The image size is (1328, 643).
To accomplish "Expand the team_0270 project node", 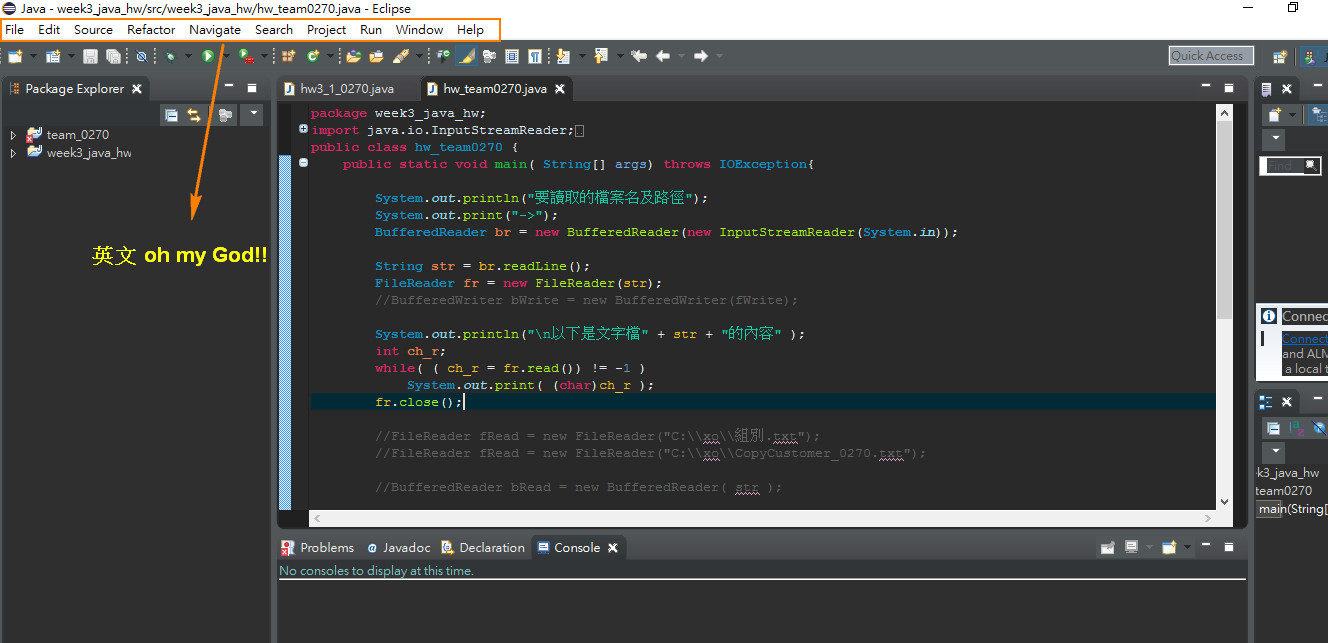I will coord(13,135).
